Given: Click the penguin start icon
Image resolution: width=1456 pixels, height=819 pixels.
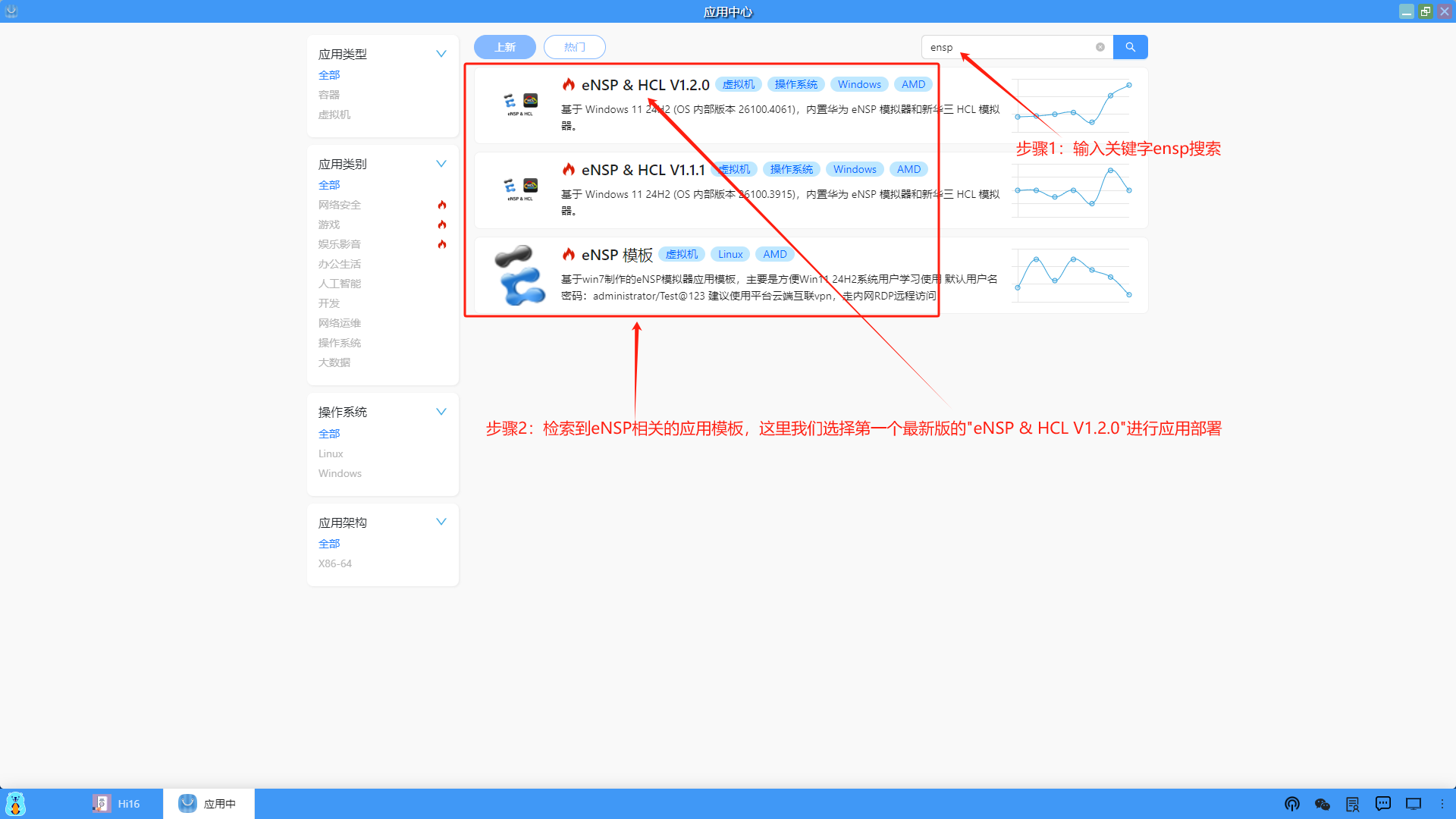Looking at the screenshot, I should pos(15,804).
